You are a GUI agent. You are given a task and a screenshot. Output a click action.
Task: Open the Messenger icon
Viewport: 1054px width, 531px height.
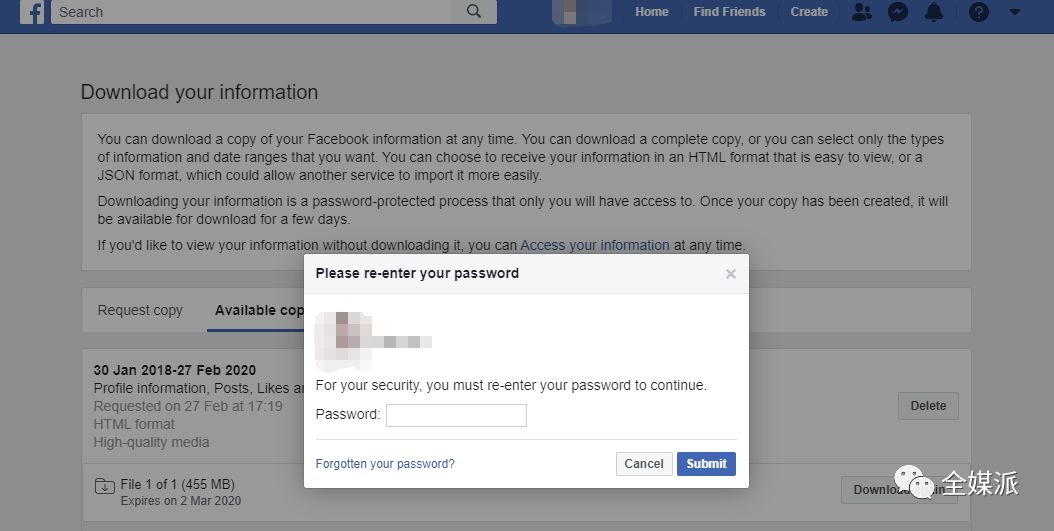pyautogui.click(x=897, y=12)
